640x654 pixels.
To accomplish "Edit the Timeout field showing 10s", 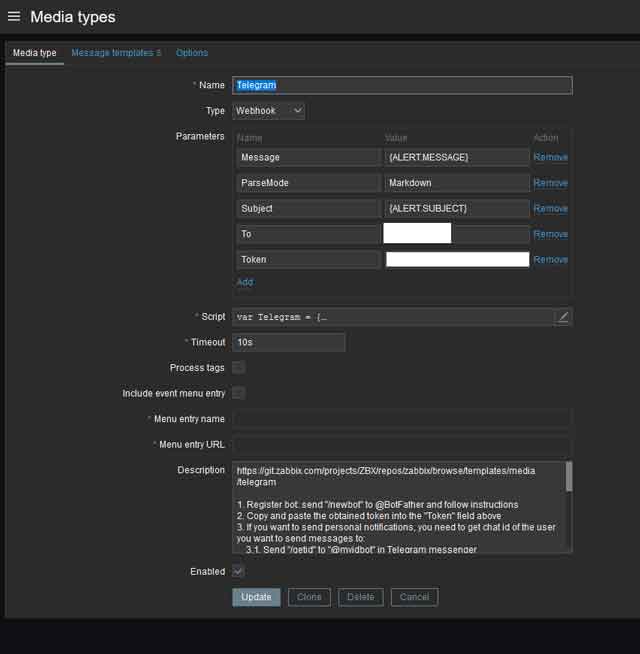I will pyautogui.click(x=289, y=342).
